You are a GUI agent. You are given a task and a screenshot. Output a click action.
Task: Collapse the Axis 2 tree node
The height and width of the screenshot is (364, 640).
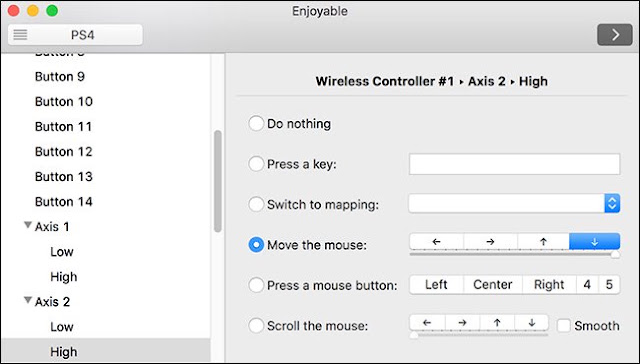tap(28, 300)
